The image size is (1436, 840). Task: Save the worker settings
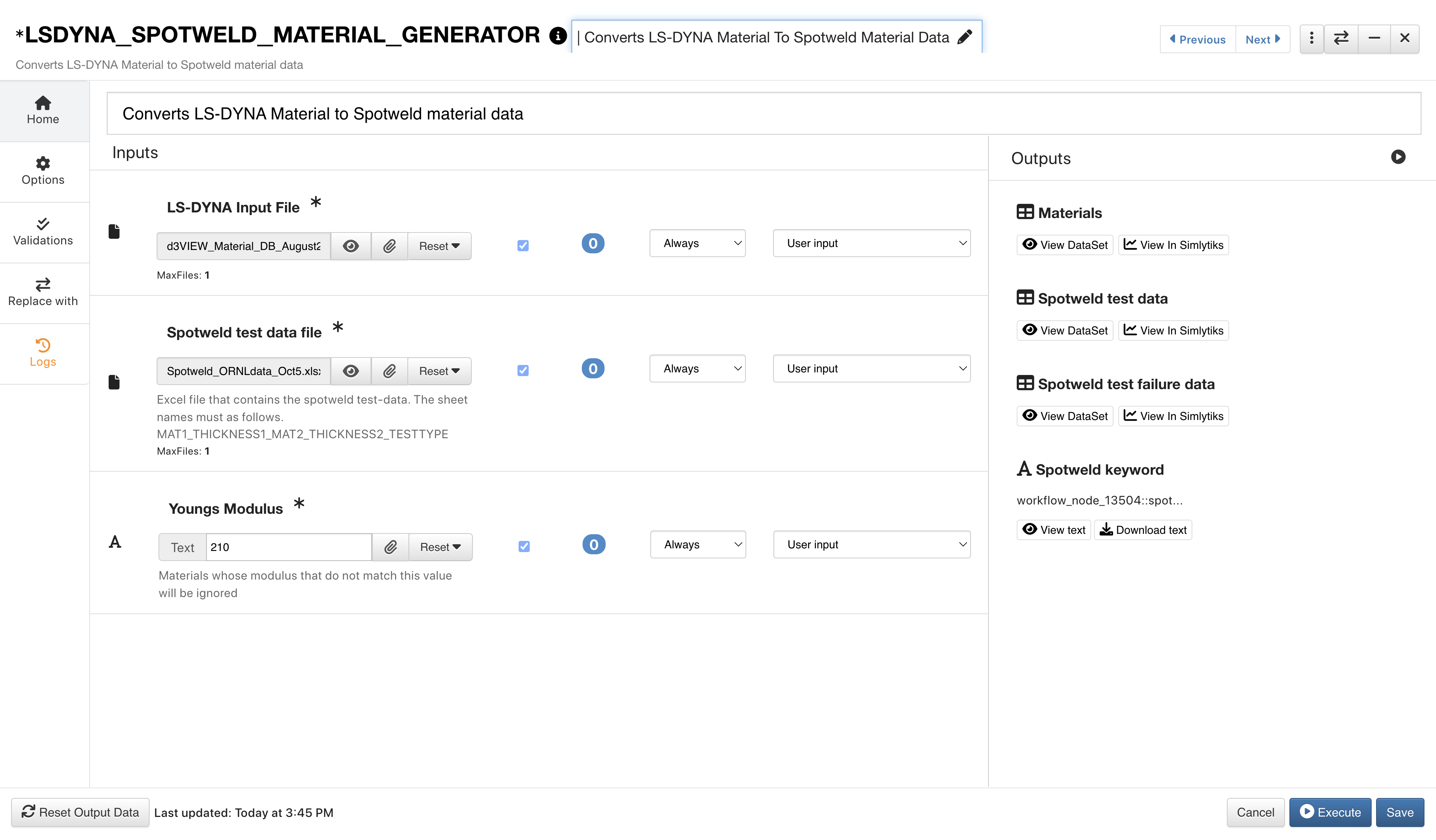click(1400, 812)
